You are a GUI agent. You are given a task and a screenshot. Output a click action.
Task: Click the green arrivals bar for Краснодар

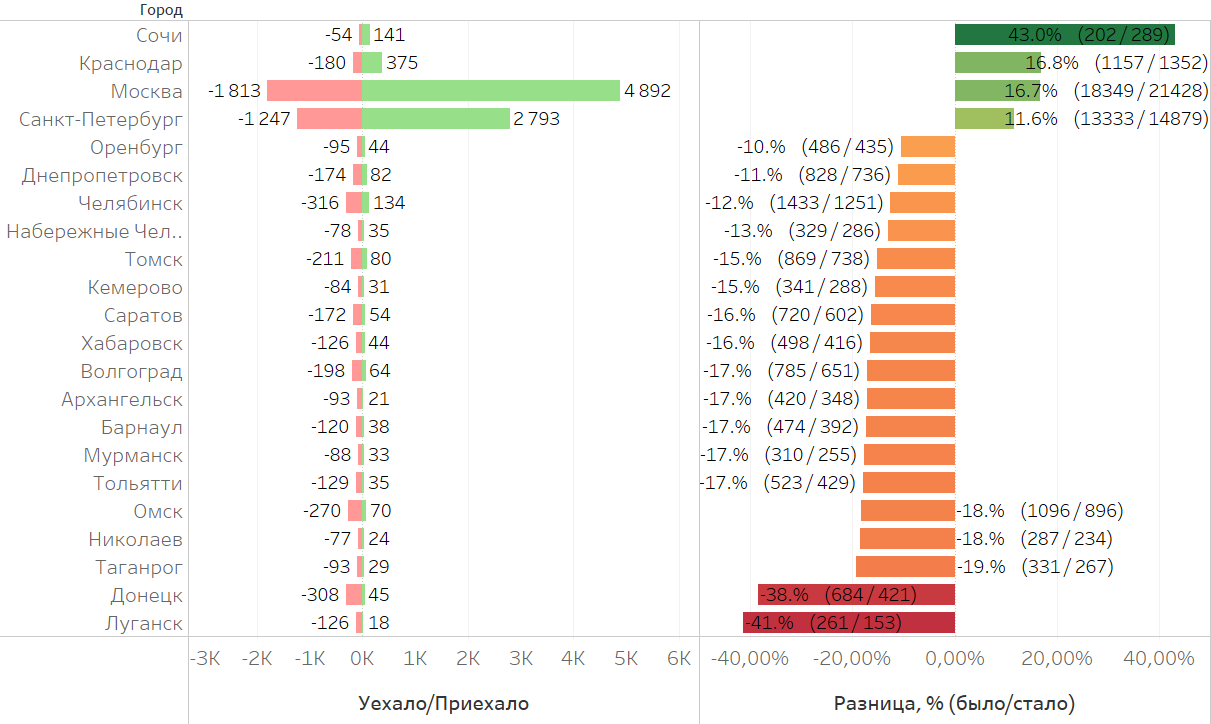pyautogui.click(x=371, y=63)
